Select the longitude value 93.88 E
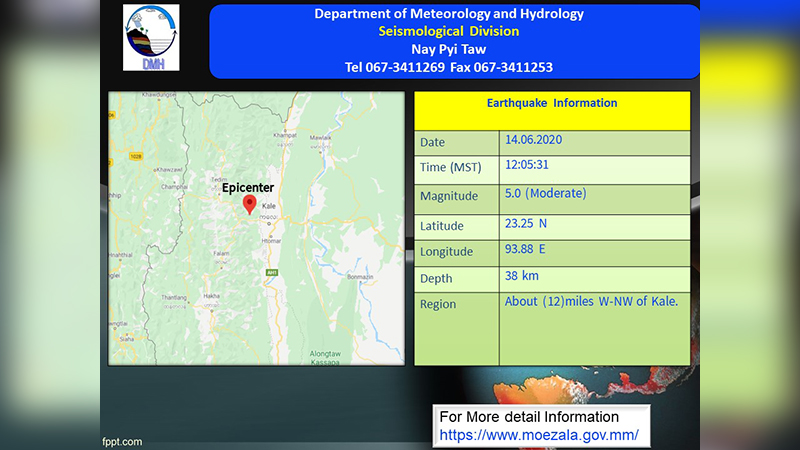This screenshot has width=800, height=450. tap(525, 249)
